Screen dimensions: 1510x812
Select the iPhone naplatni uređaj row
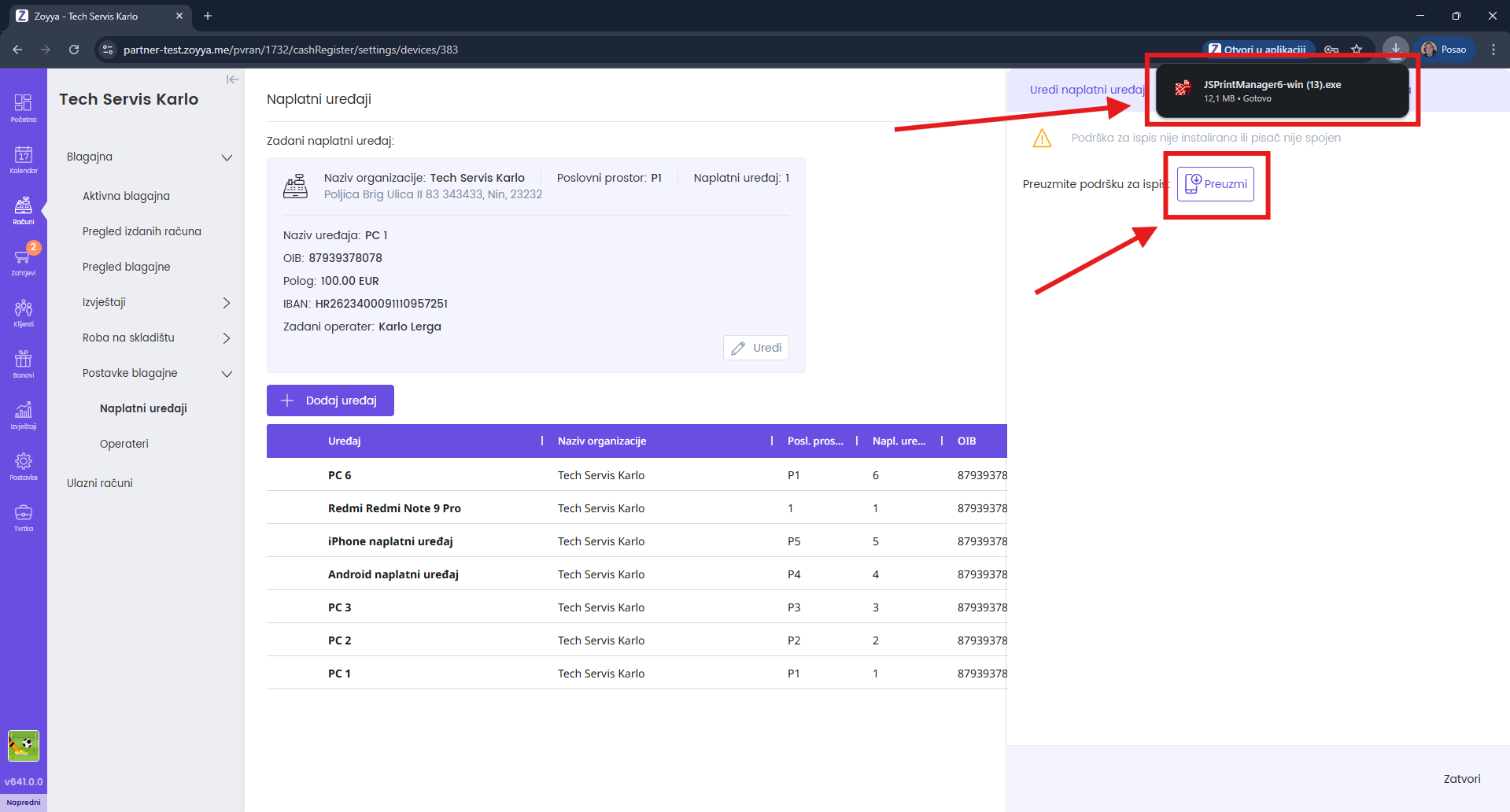pyautogui.click(x=390, y=541)
